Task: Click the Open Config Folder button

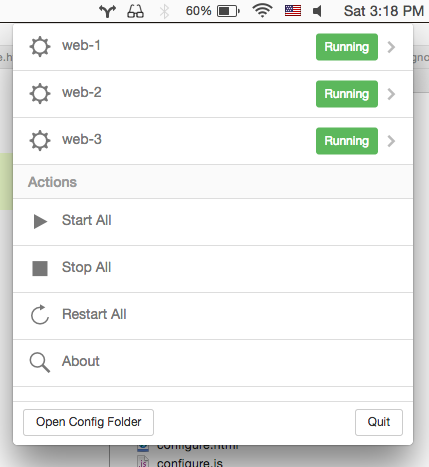Action: pos(88,422)
